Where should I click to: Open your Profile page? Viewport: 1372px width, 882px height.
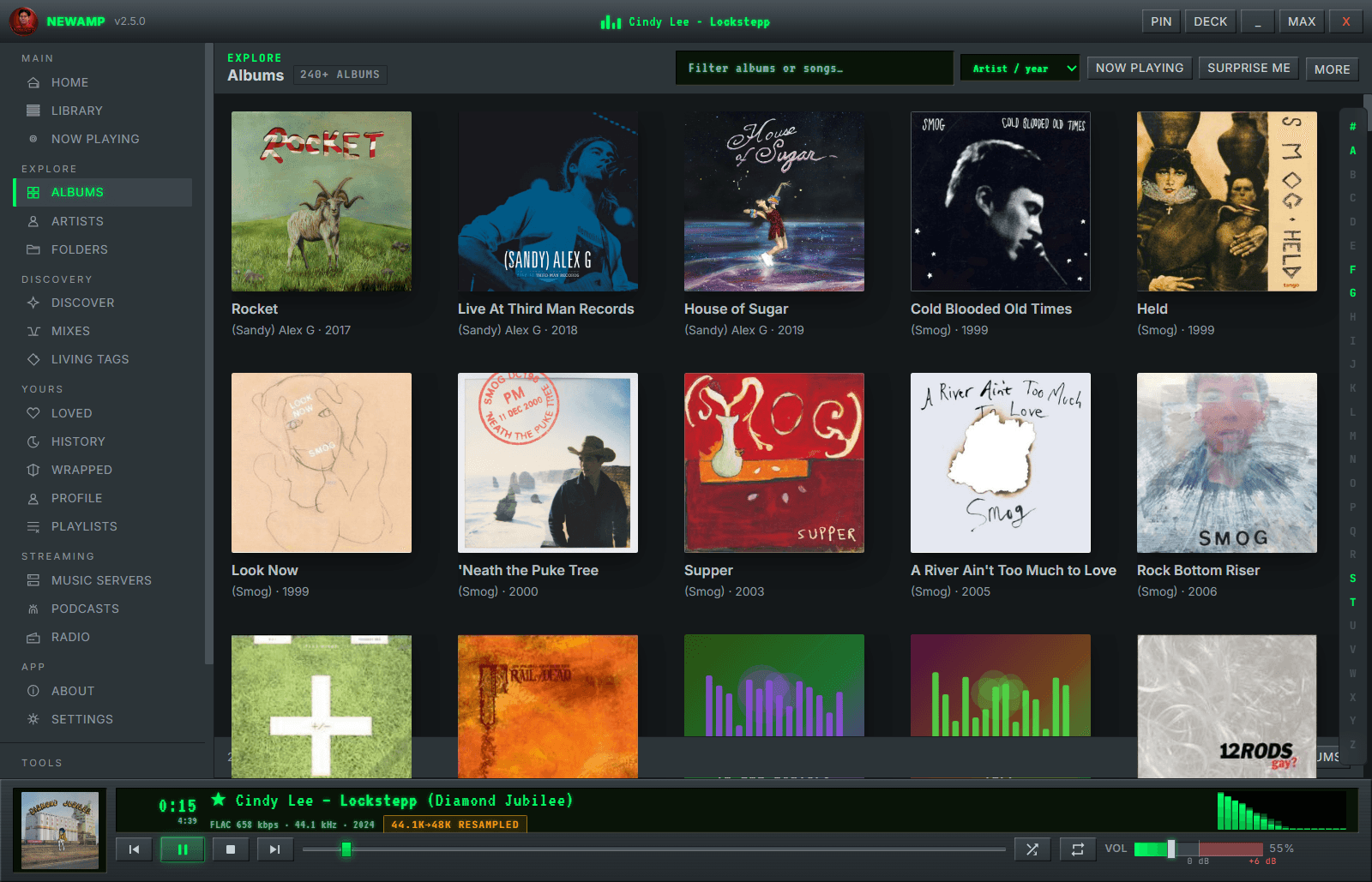(102, 498)
